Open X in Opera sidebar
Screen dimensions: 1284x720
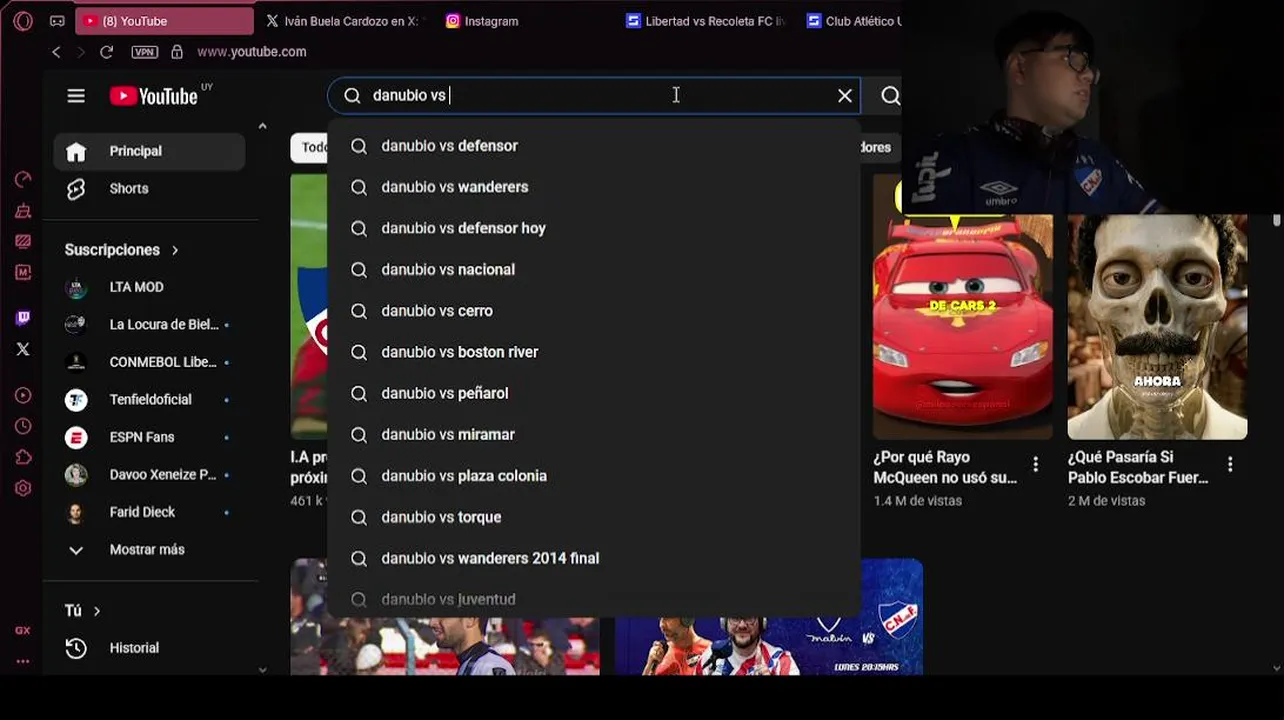point(23,349)
